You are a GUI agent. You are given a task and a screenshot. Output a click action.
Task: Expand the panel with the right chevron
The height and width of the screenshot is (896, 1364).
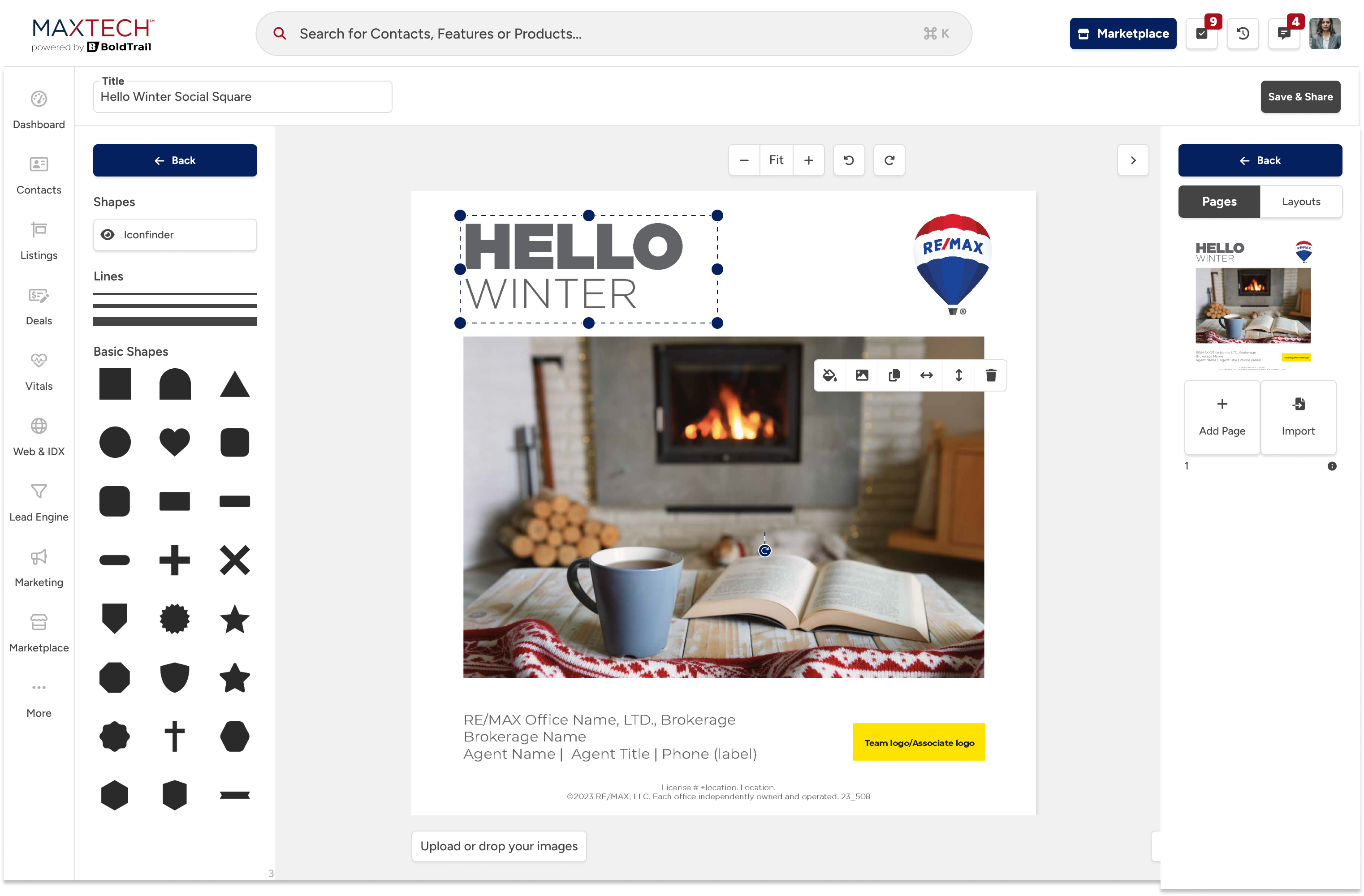(1132, 160)
